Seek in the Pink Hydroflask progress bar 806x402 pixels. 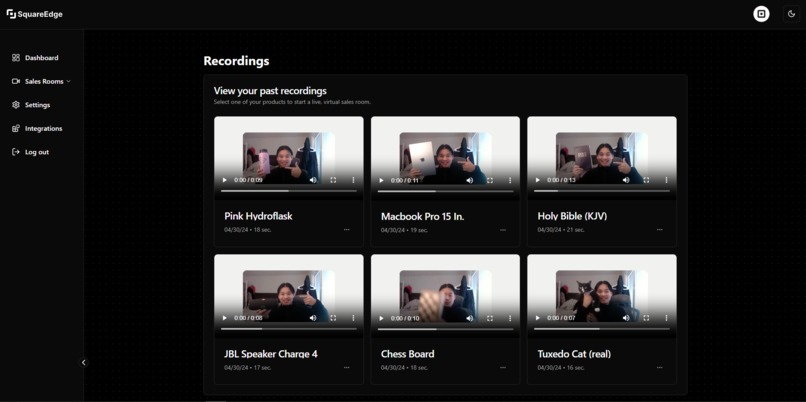tap(289, 191)
